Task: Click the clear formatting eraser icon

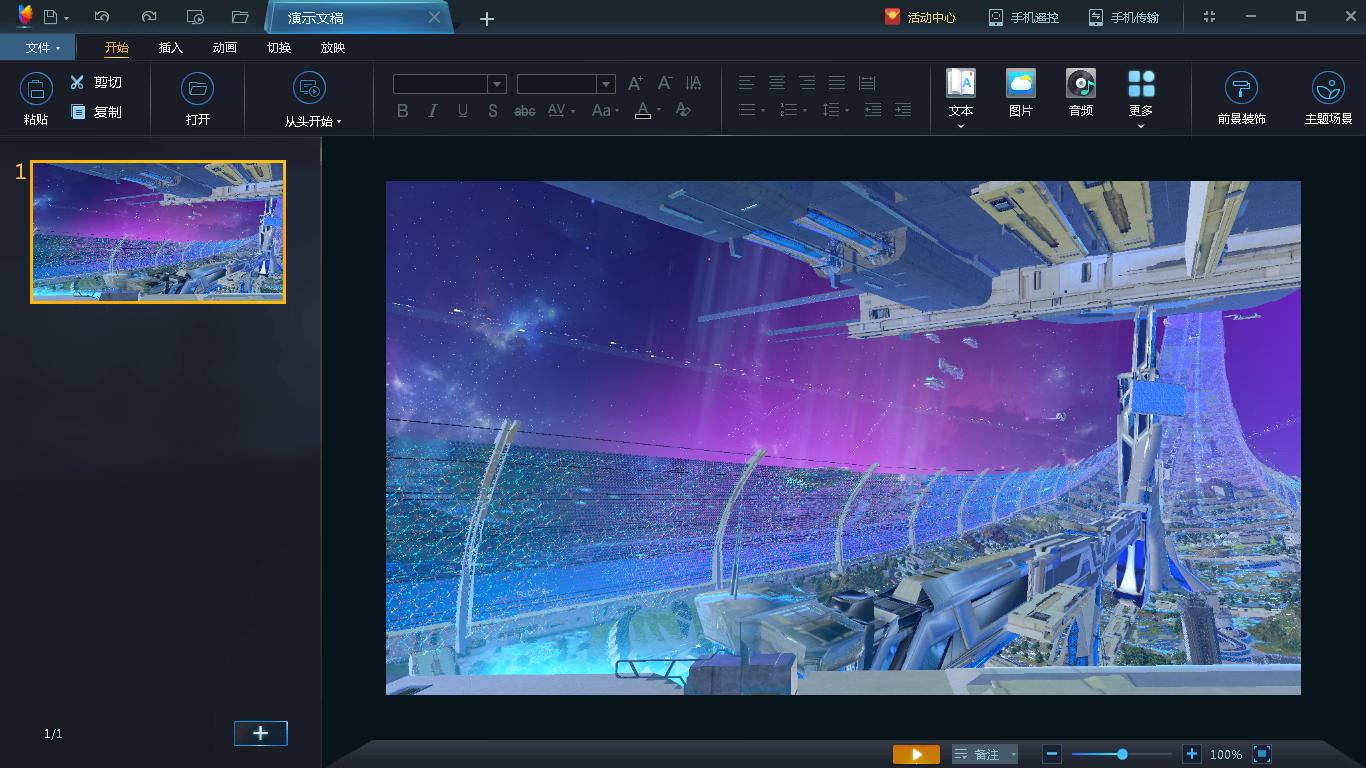Action: pos(683,110)
